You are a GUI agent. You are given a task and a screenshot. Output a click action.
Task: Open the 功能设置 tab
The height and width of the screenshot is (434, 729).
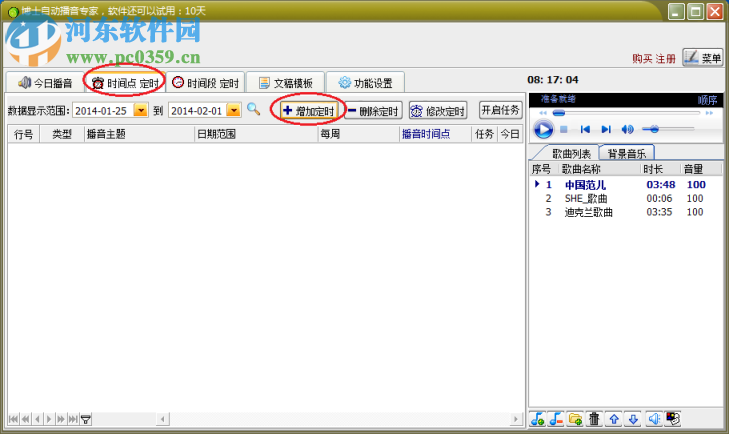(365, 83)
